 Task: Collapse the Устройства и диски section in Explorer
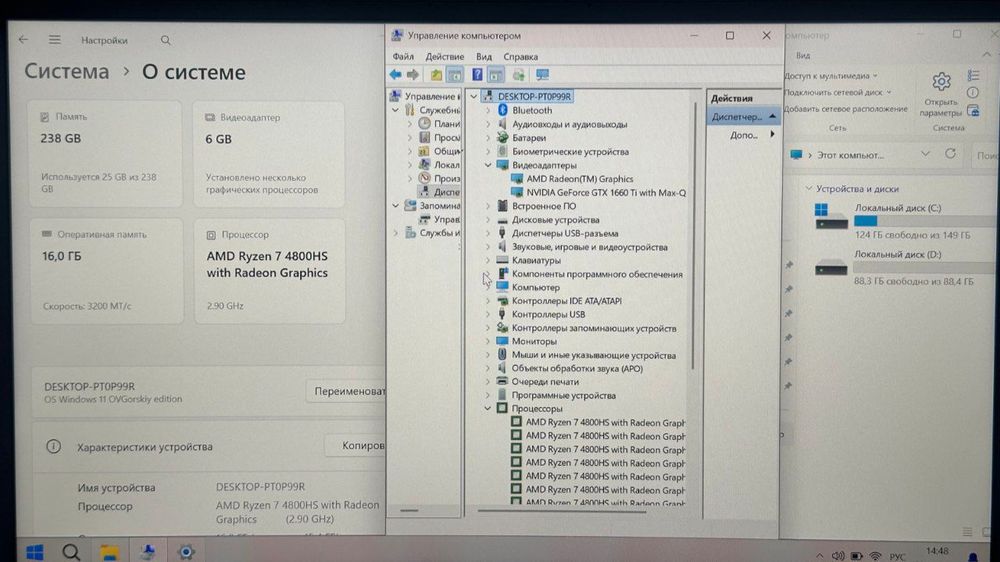[808, 189]
